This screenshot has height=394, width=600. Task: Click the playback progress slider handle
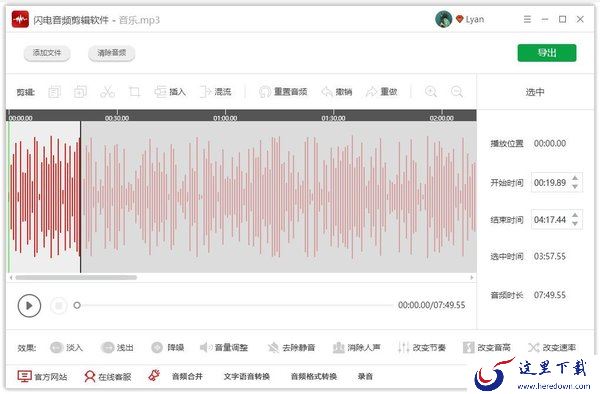pos(77,305)
